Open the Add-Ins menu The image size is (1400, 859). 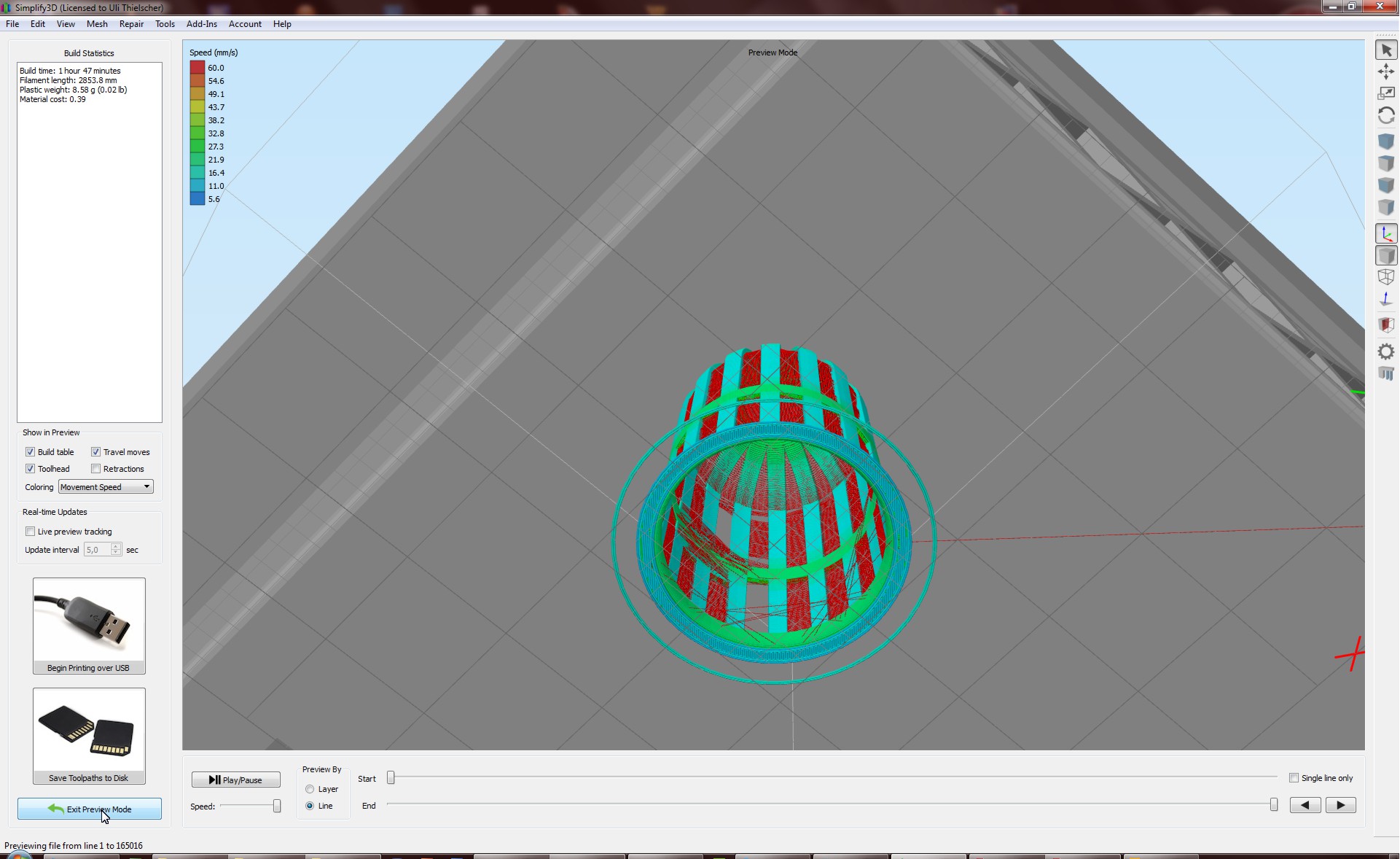point(202,24)
